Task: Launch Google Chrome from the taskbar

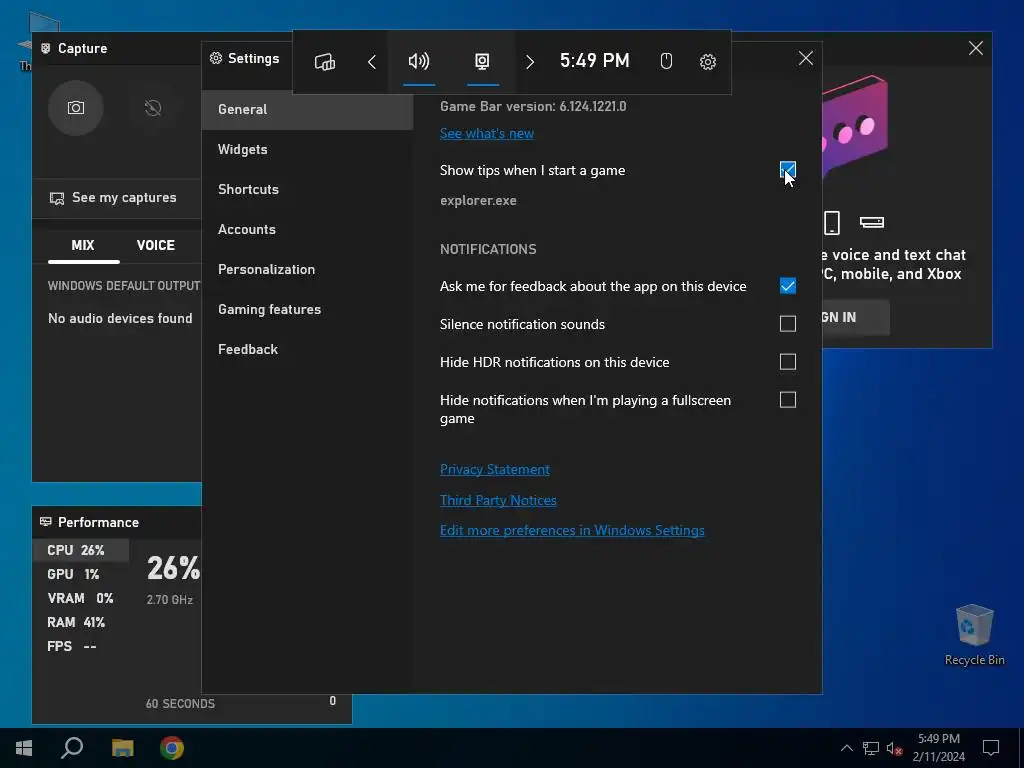Action: [172, 748]
